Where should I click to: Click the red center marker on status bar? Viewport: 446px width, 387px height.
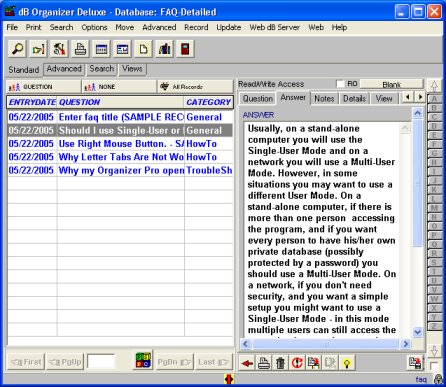[229, 379]
